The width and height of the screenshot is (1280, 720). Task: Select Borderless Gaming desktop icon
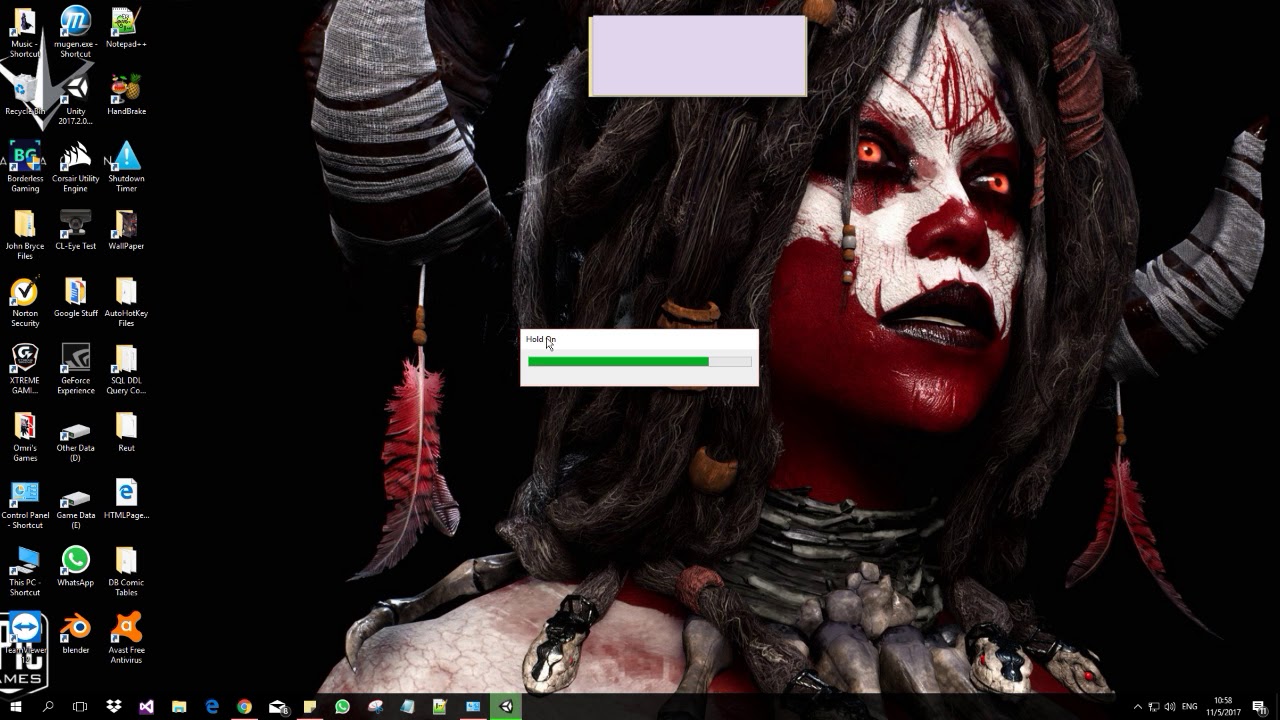tap(25, 167)
